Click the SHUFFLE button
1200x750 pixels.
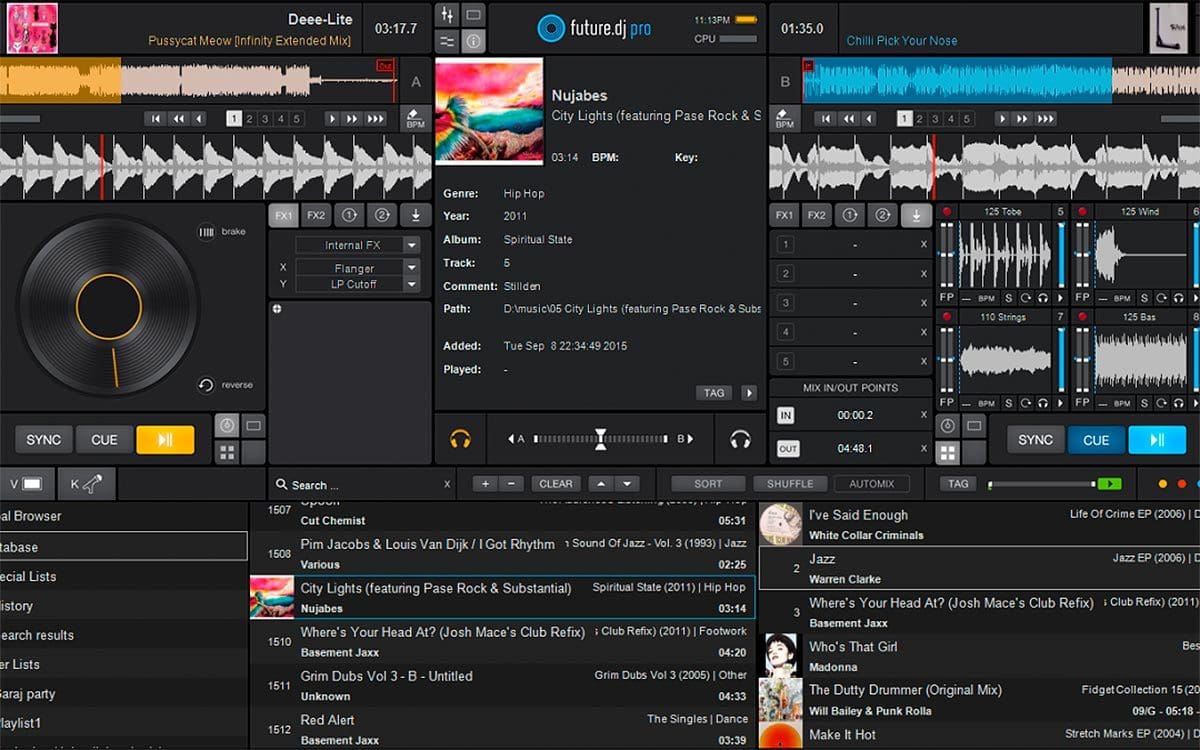[790, 484]
